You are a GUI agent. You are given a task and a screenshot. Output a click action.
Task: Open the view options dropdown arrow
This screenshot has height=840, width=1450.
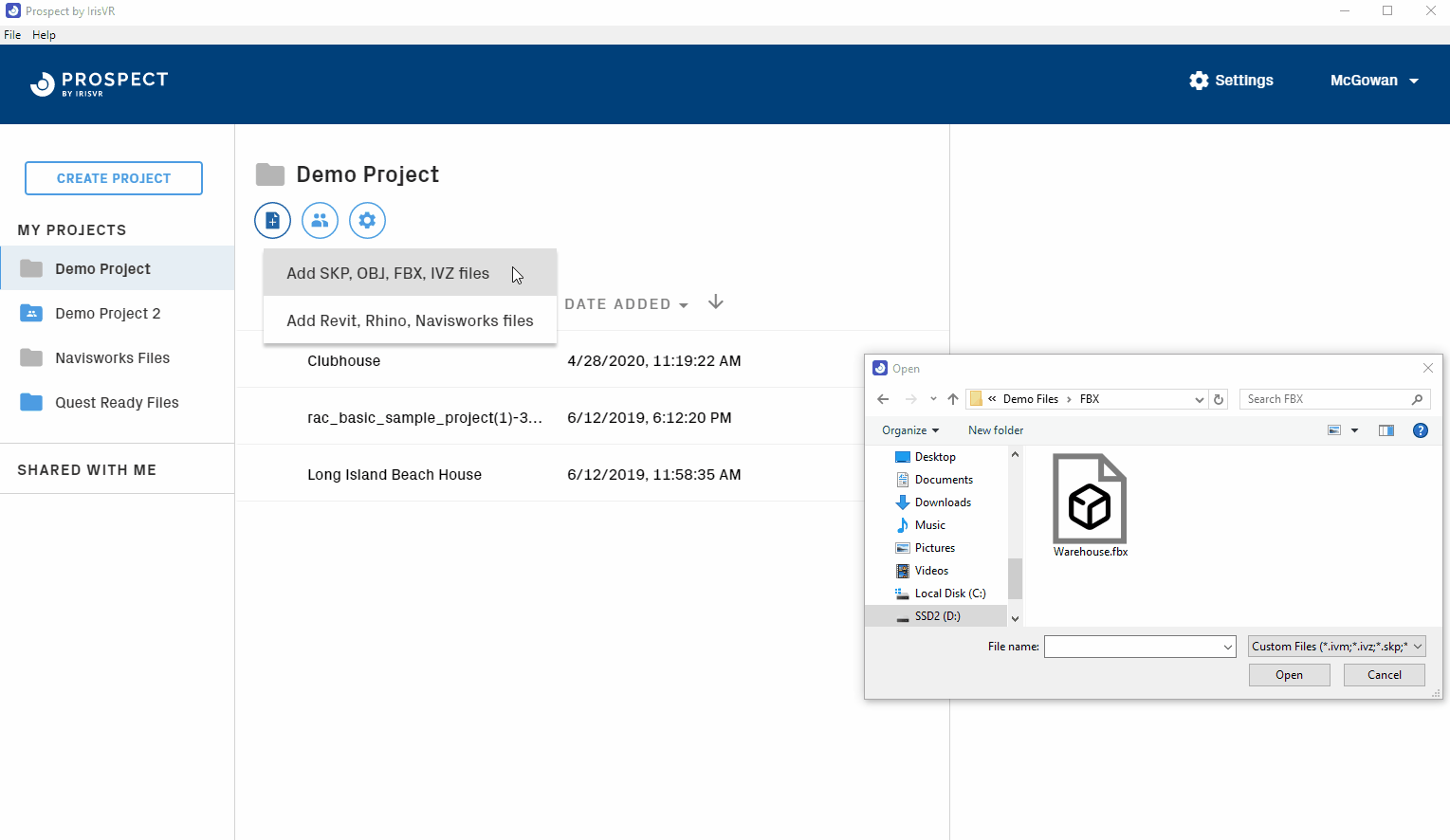1354,430
